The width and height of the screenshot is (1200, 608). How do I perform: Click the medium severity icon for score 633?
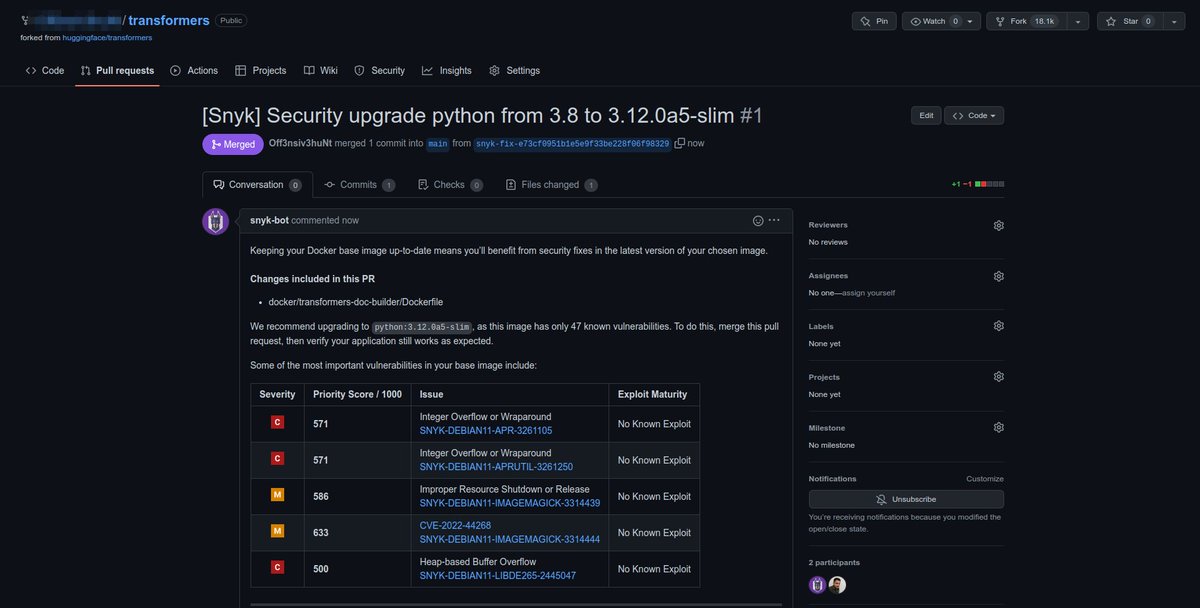pyautogui.click(x=277, y=530)
